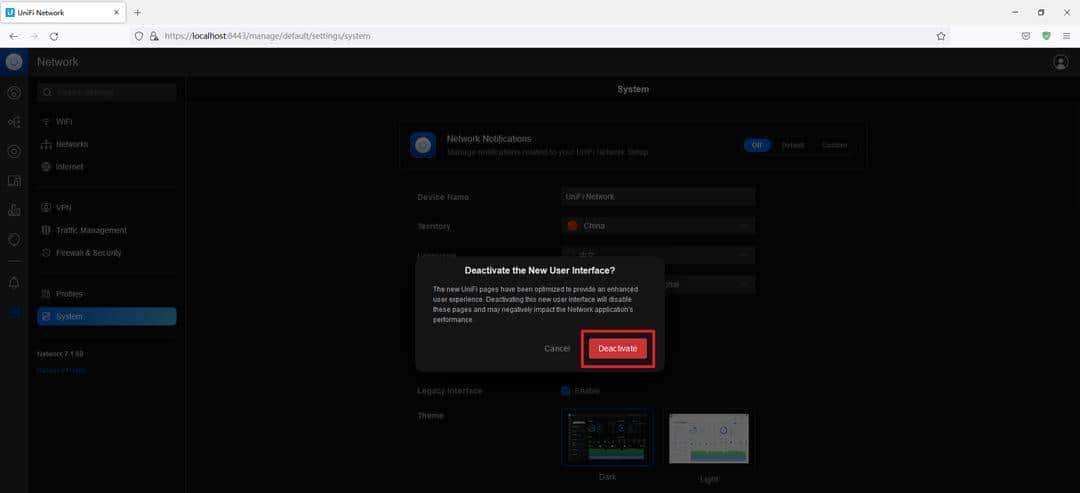The width and height of the screenshot is (1080, 493).
Task: Open the Pocket save icon in browser toolbar
Action: (x=1026, y=36)
